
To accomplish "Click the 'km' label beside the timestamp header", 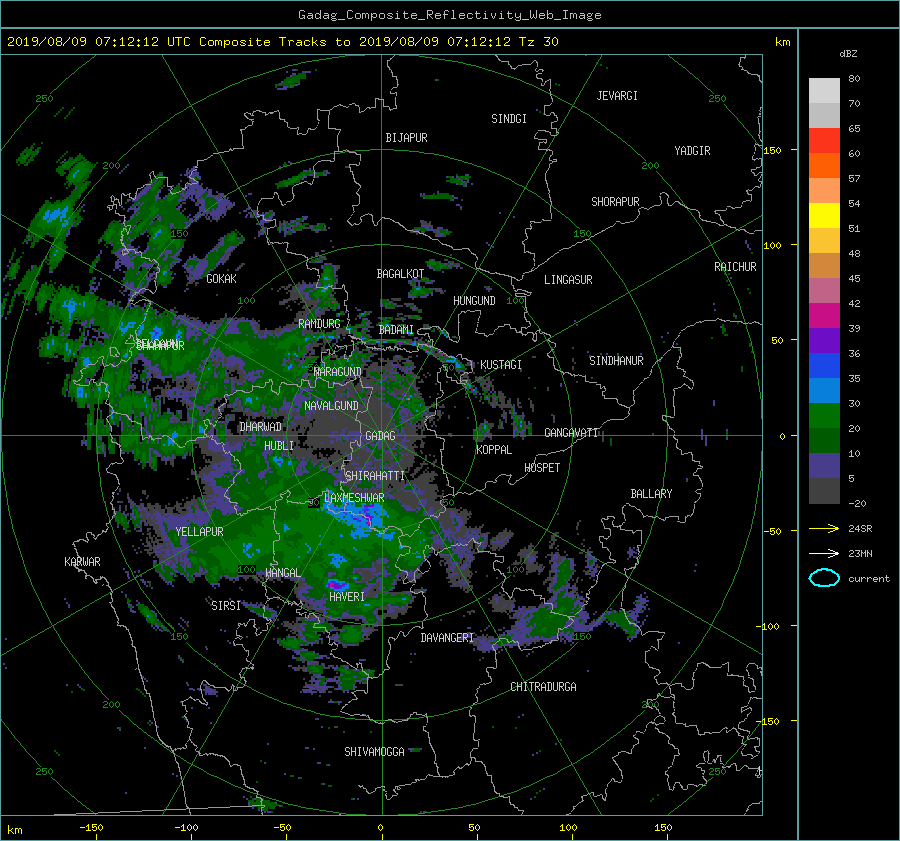I will [782, 42].
